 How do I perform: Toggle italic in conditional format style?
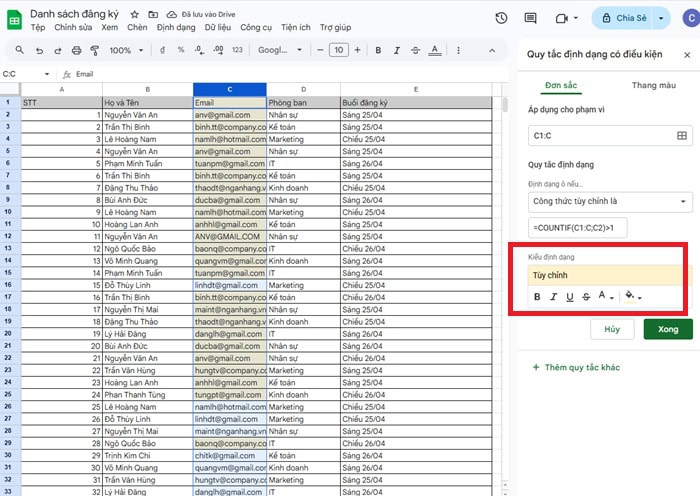point(554,297)
